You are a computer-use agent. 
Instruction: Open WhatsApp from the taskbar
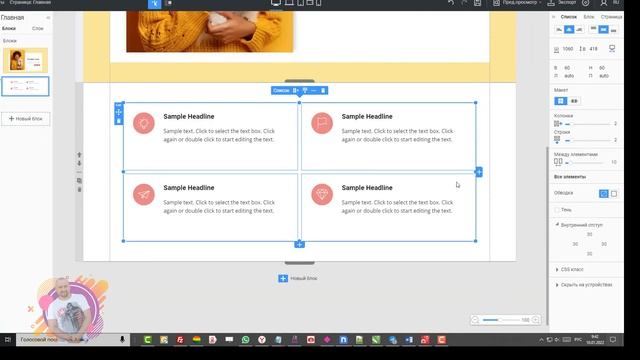(245, 340)
